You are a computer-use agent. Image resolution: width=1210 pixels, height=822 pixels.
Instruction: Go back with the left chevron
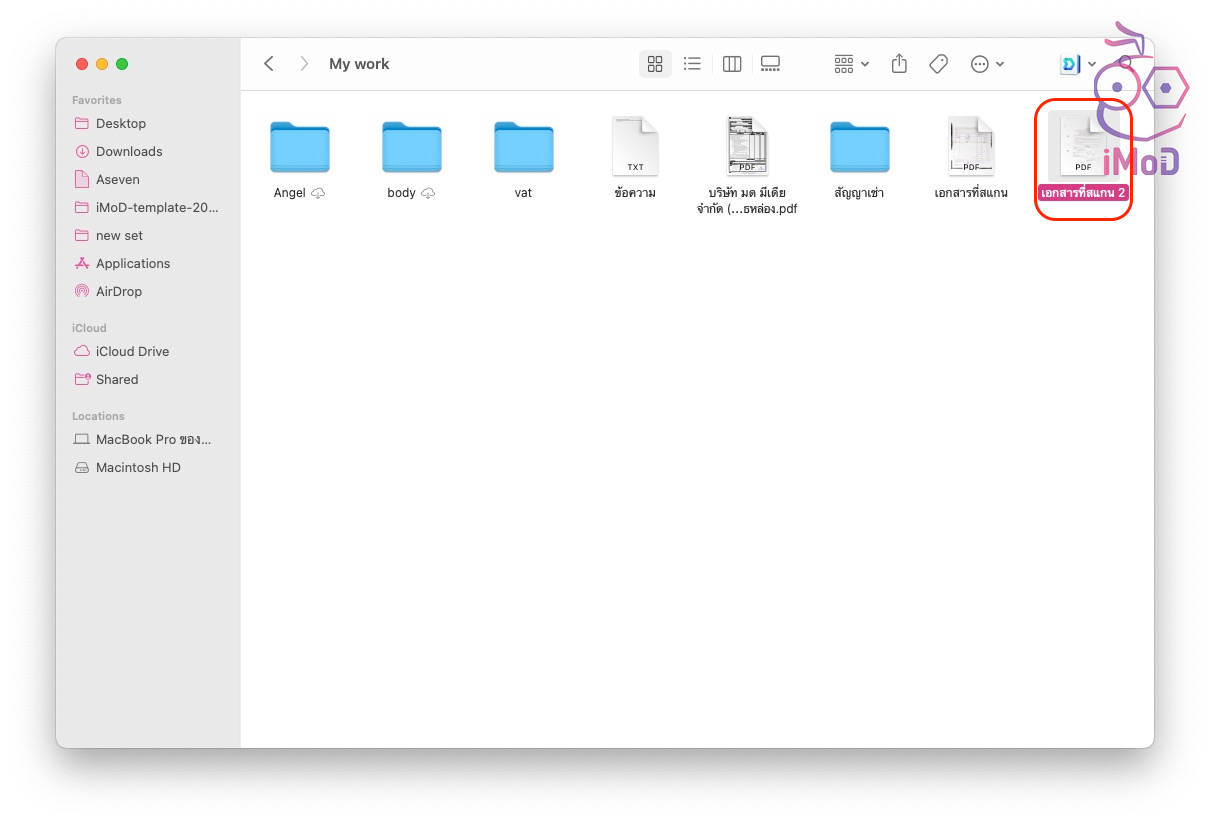(269, 64)
